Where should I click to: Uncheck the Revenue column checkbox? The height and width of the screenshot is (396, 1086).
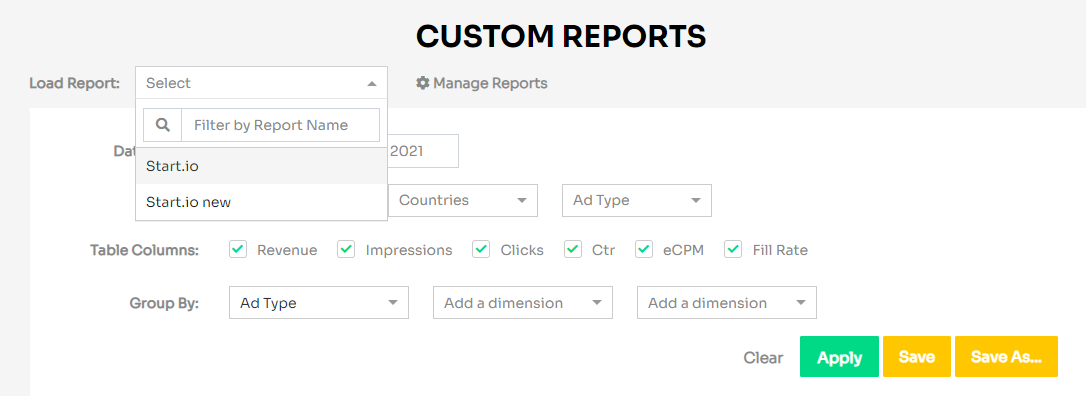[238, 249]
